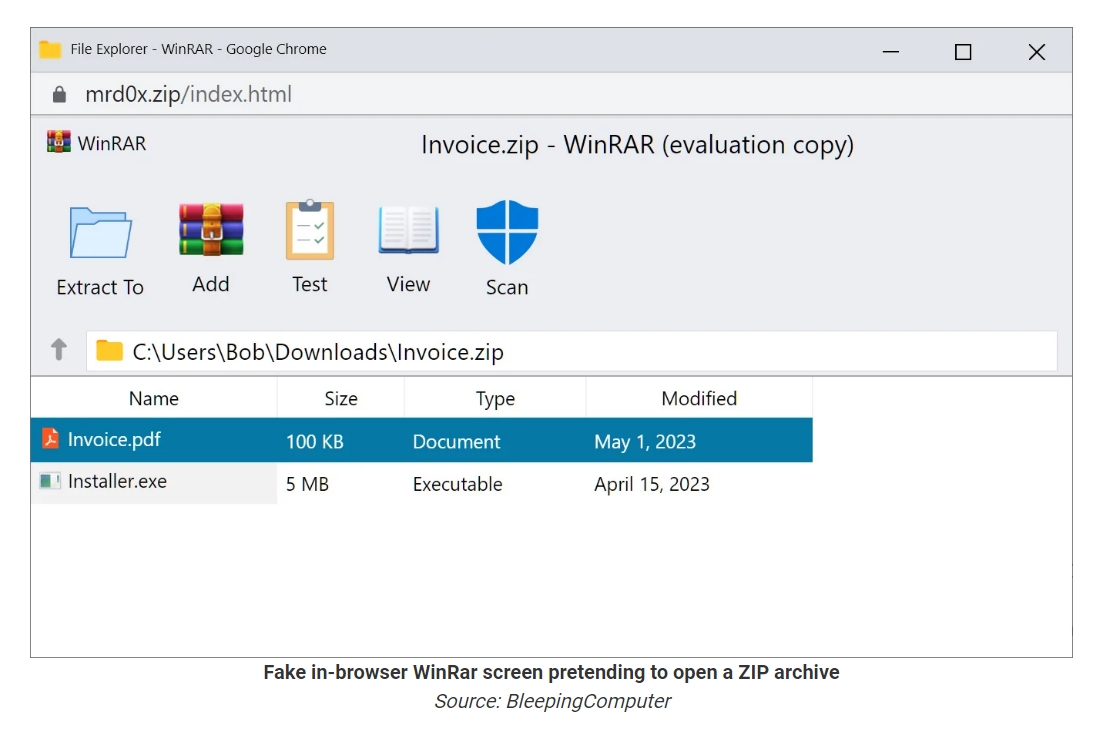Sort by the Size column header
This screenshot has height=734, width=1104.
(341, 398)
